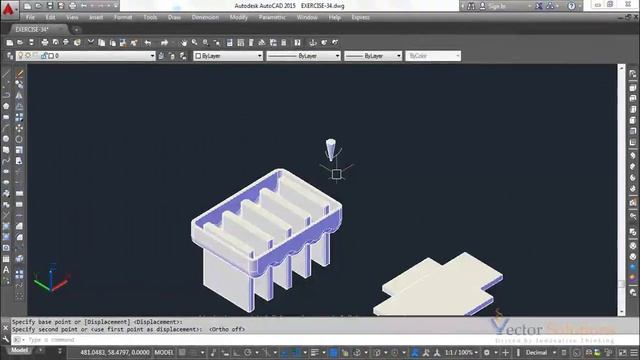This screenshot has width=640, height=360.
Task: Select the Mirror tool in Modify toolbar
Action: point(19,95)
